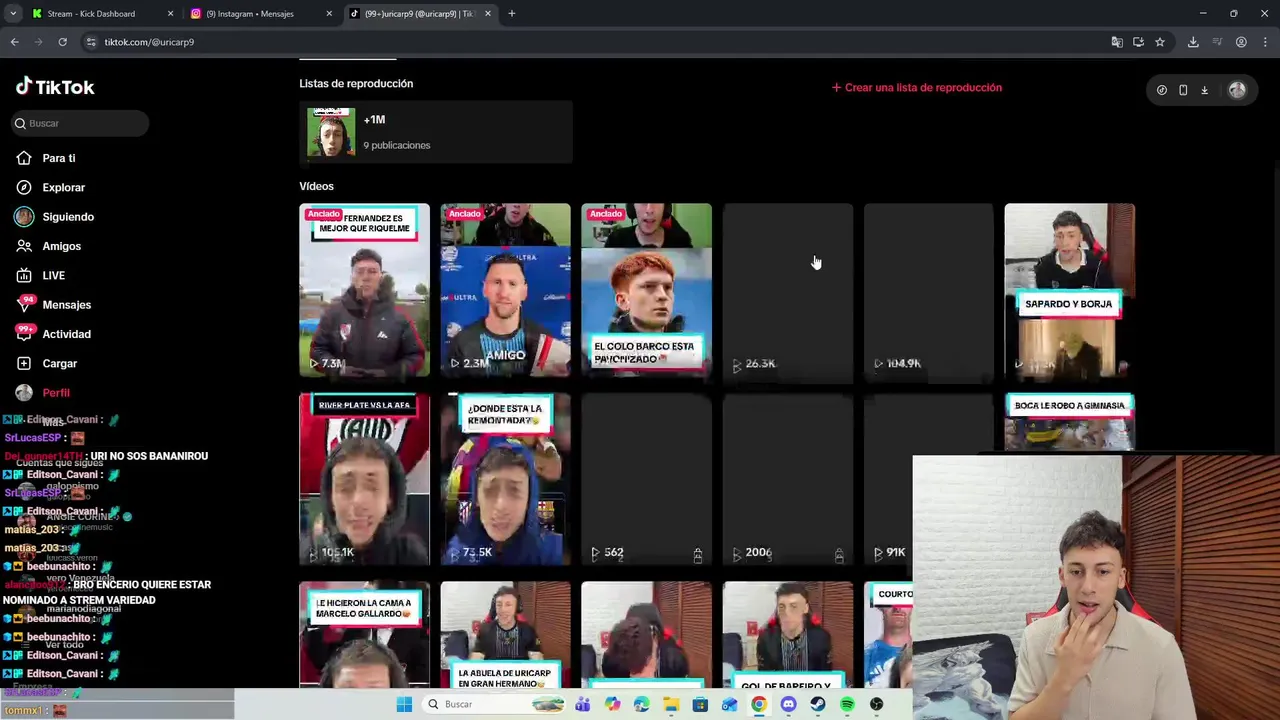Open Cargar upload page
The height and width of the screenshot is (720, 1280).
[59, 363]
